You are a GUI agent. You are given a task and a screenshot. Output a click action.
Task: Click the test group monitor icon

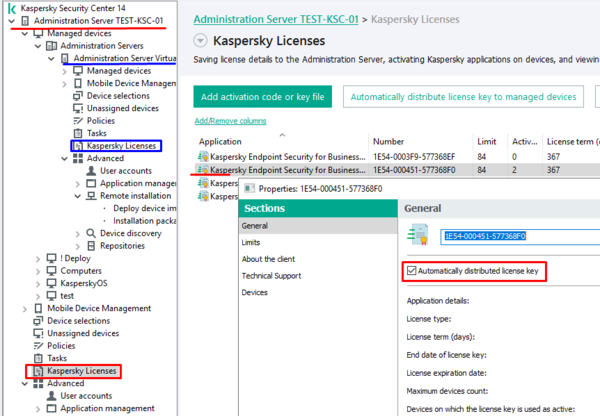[51, 296]
